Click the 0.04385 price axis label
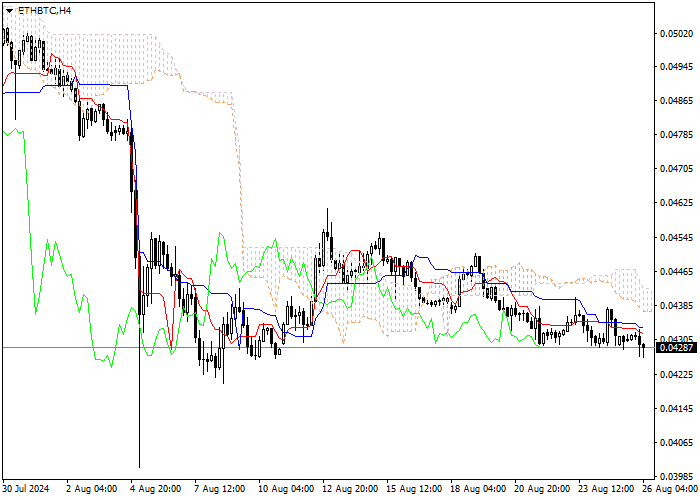Viewport: 700px width, 500px height. coord(676,306)
